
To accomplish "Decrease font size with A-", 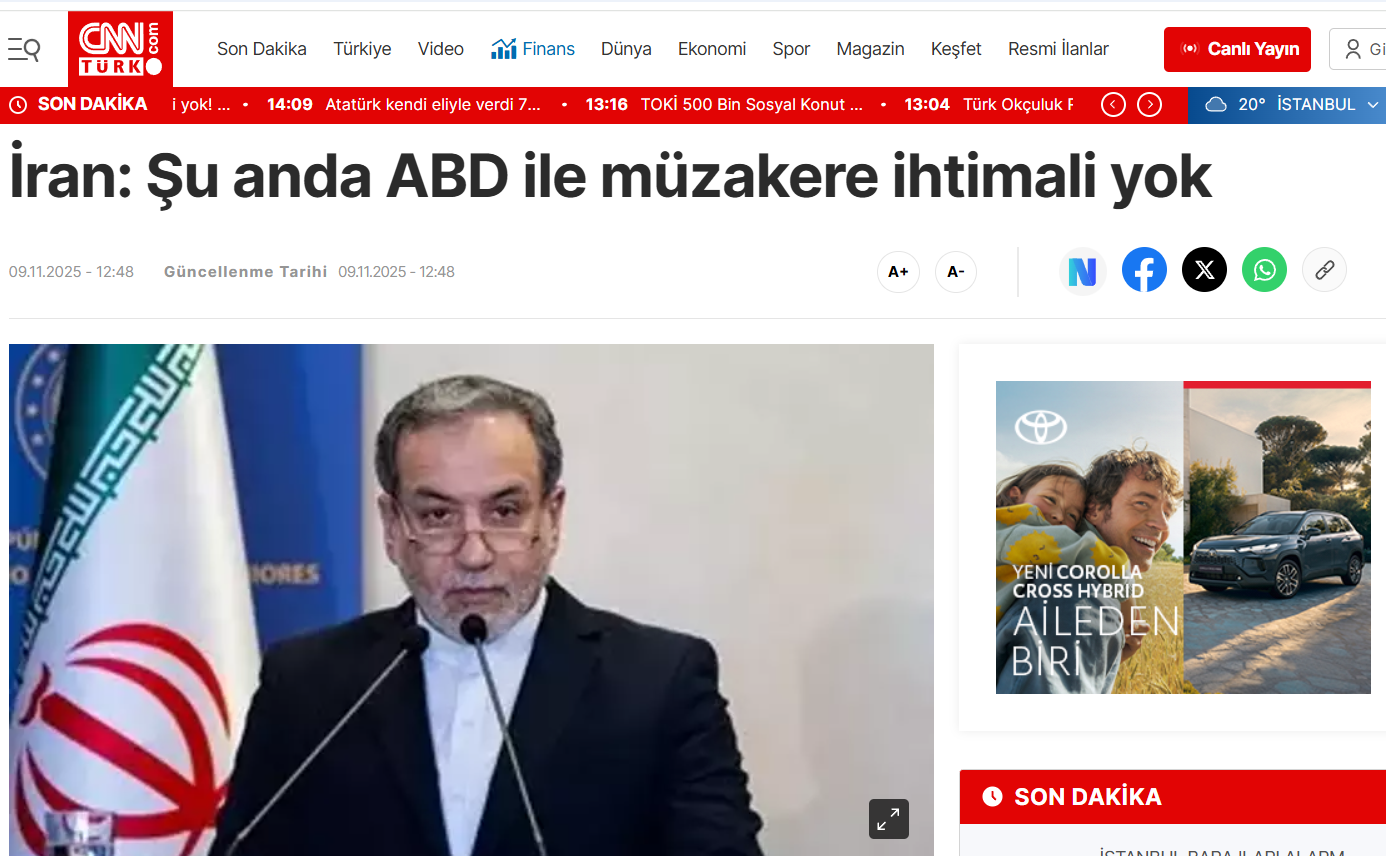I will point(956,272).
